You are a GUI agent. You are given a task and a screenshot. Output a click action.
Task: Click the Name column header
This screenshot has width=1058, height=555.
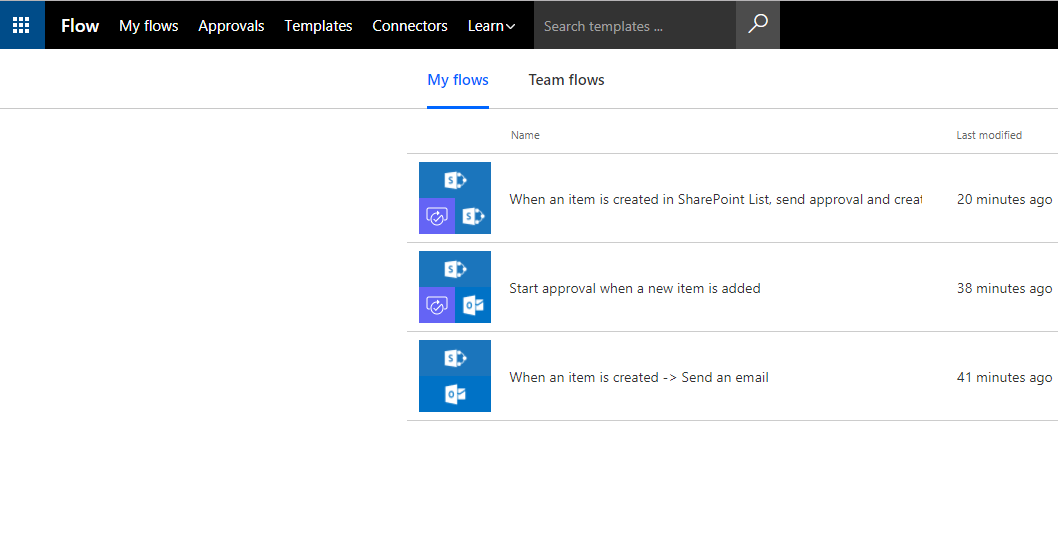tap(525, 135)
